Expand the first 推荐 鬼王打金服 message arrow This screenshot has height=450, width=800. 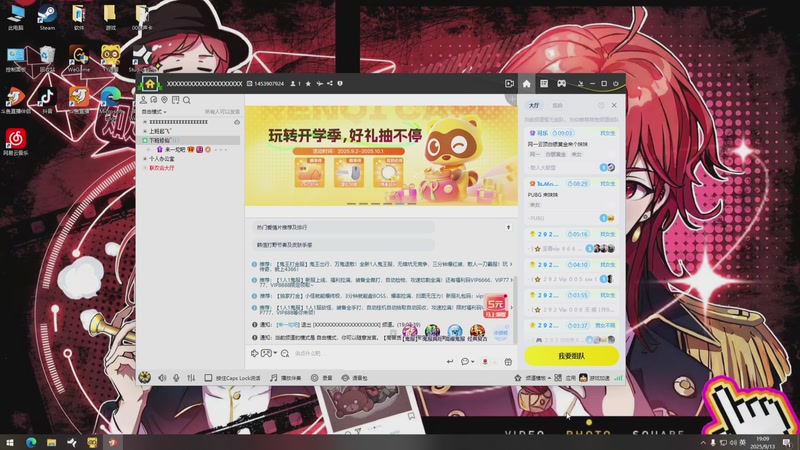tap(511, 264)
